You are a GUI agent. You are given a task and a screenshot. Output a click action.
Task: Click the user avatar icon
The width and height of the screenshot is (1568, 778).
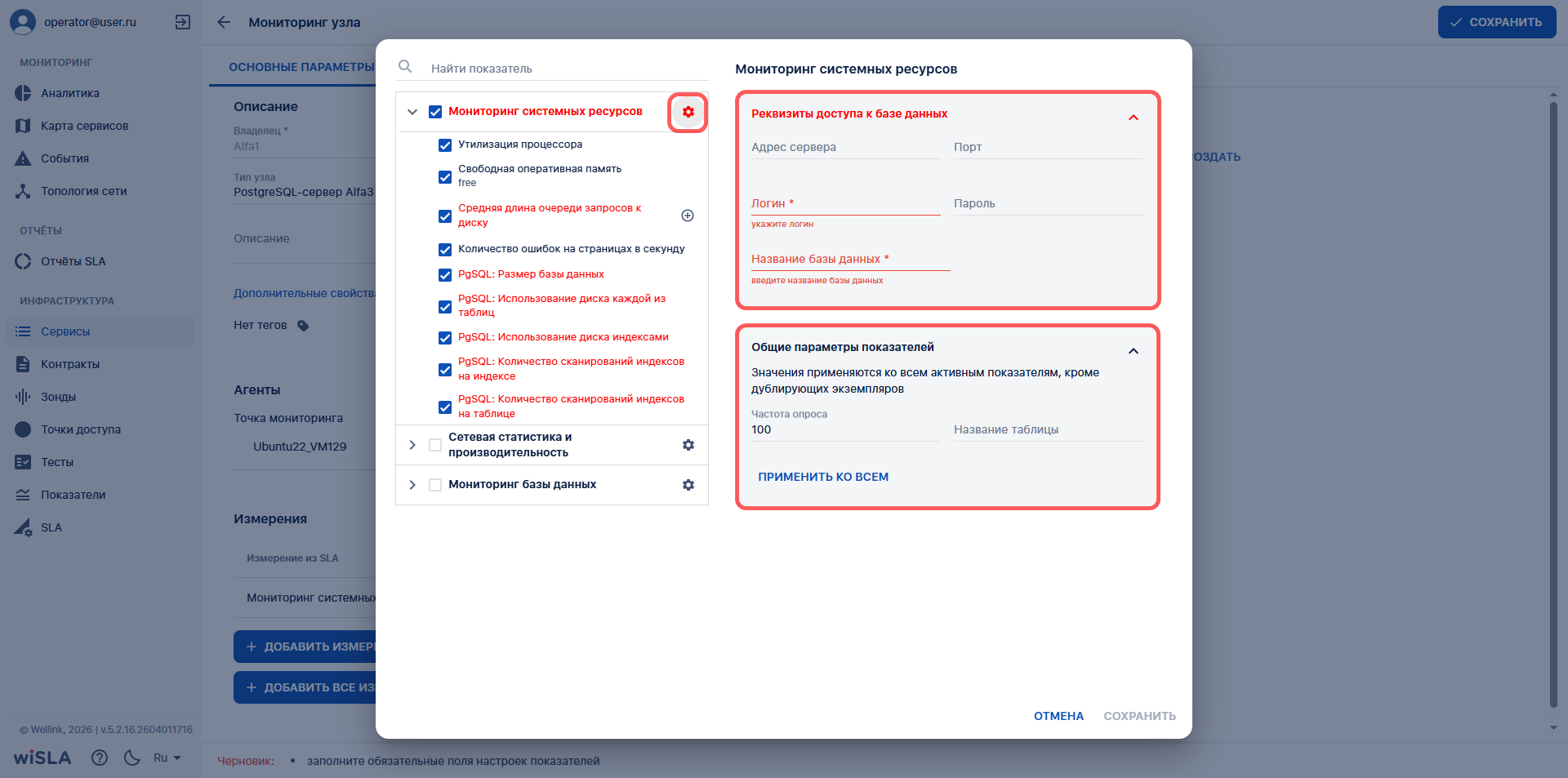tap(23, 22)
